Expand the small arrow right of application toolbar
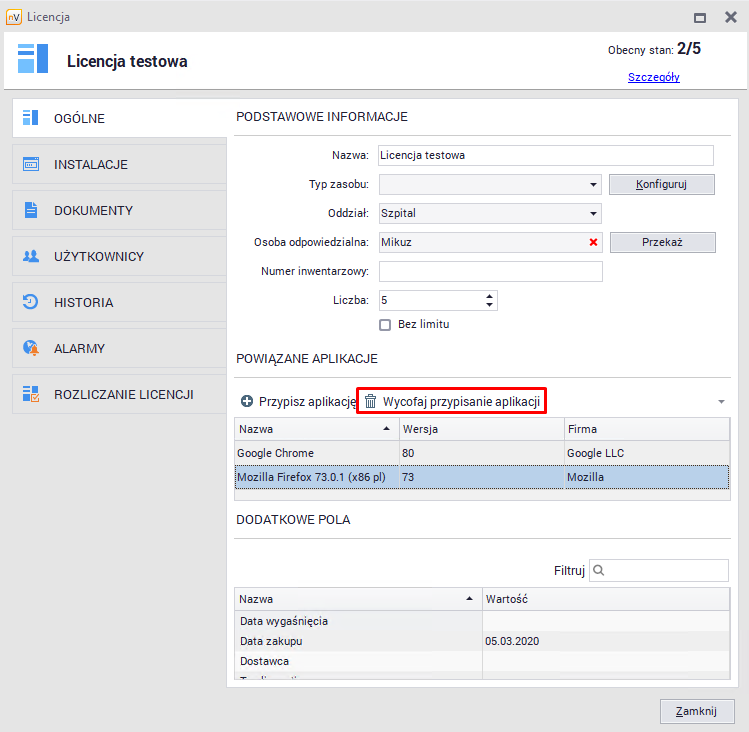This screenshot has height=732, width=749. [721, 402]
